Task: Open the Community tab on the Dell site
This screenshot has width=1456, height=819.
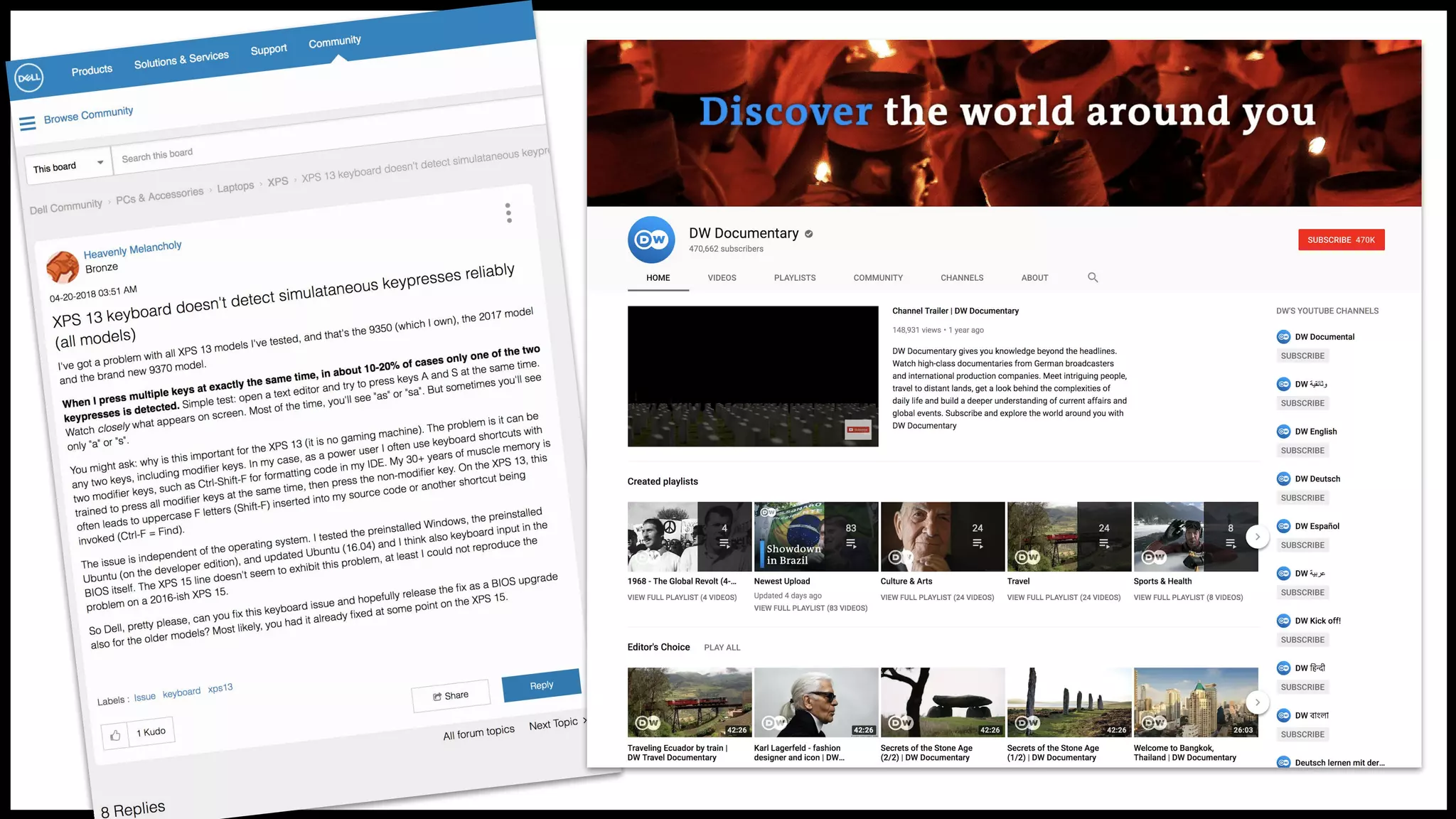Action: (334, 42)
